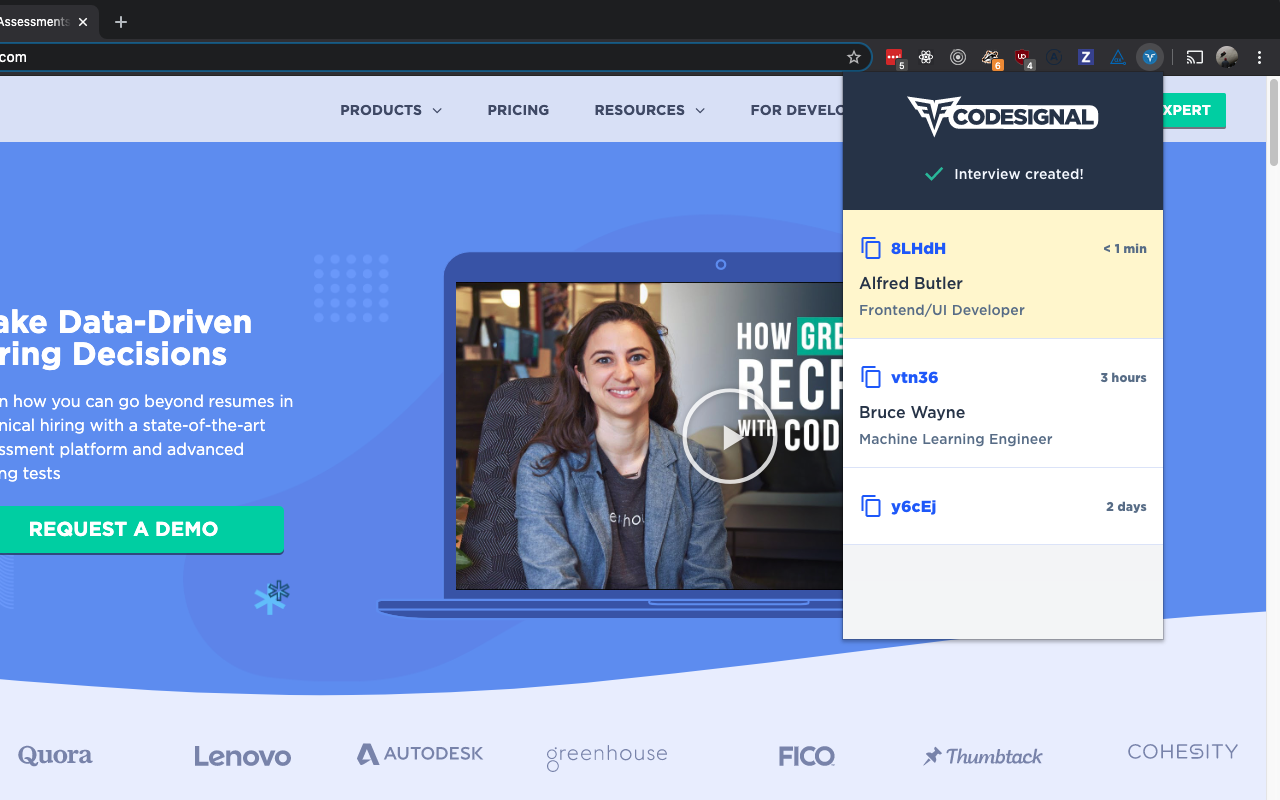Click the CodeSignal logo in popup
This screenshot has height=800, width=1280.
pos(1003,116)
